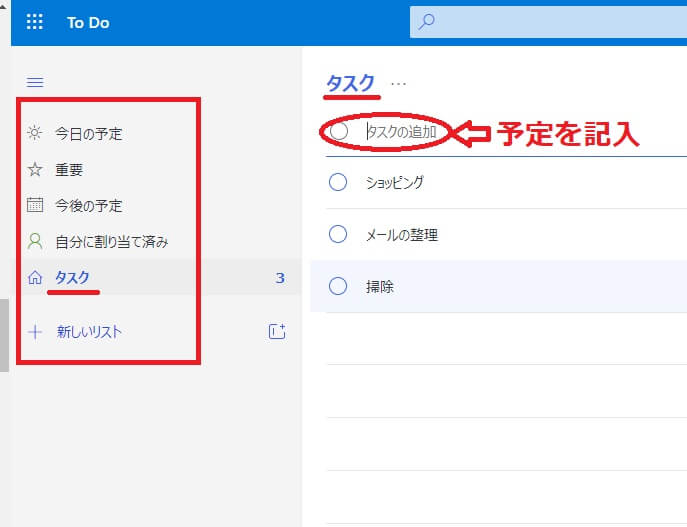Click the home icon beside タスク
The width and height of the screenshot is (687, 527).
pos(35,277)
